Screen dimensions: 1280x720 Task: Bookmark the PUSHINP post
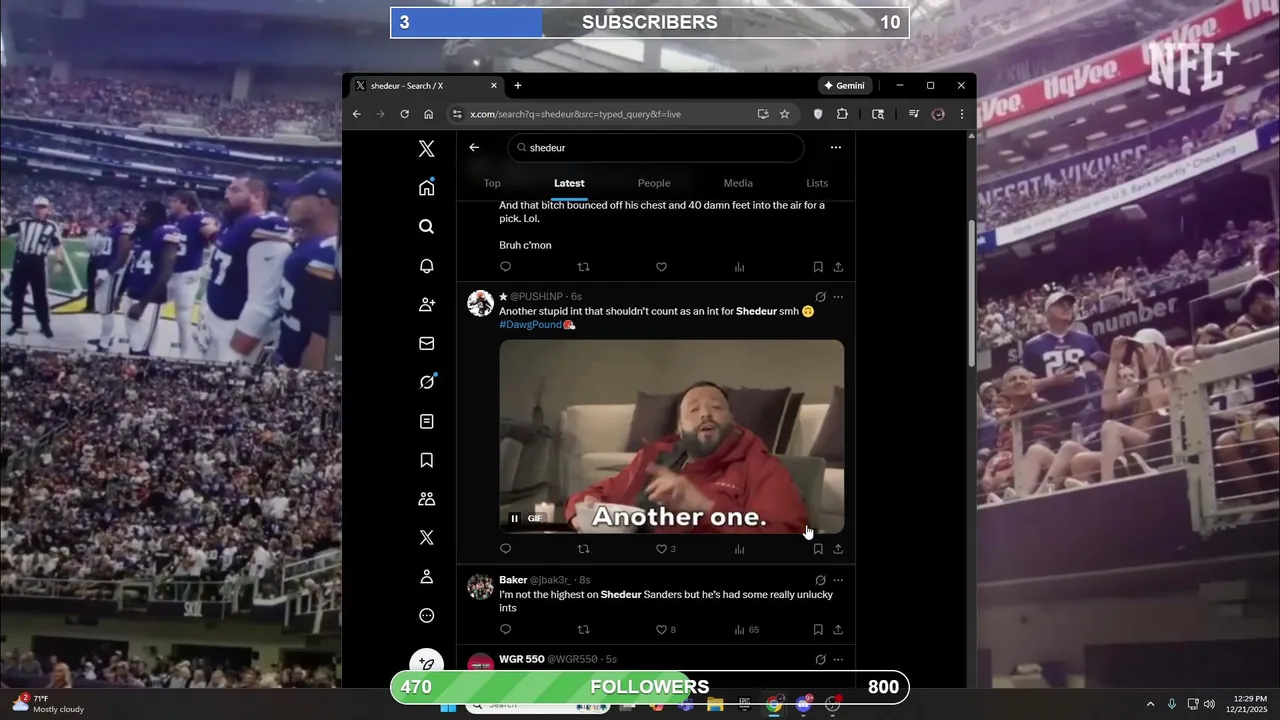tap(818, 549)
